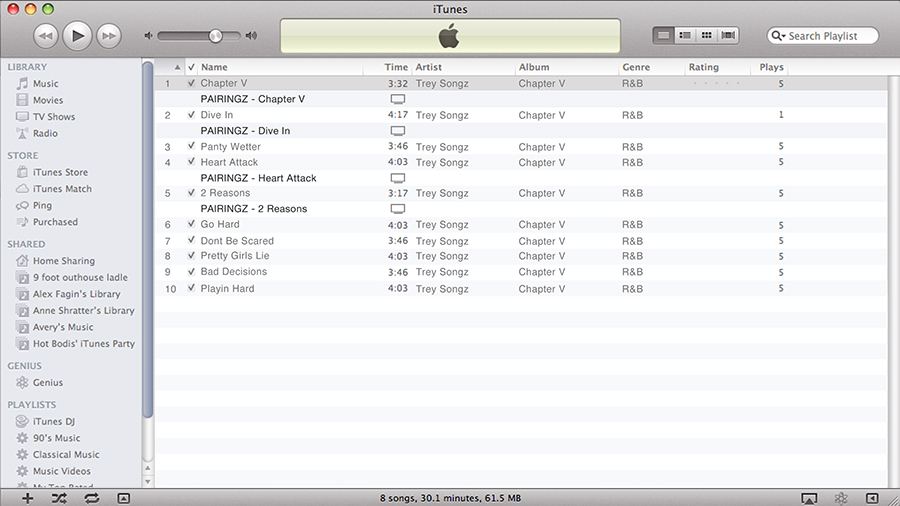This screenshot has height=506, width=900.
Task: Toggle shuffle button in bottom bar
Action: pyautogui.click(x=59, y=498)
